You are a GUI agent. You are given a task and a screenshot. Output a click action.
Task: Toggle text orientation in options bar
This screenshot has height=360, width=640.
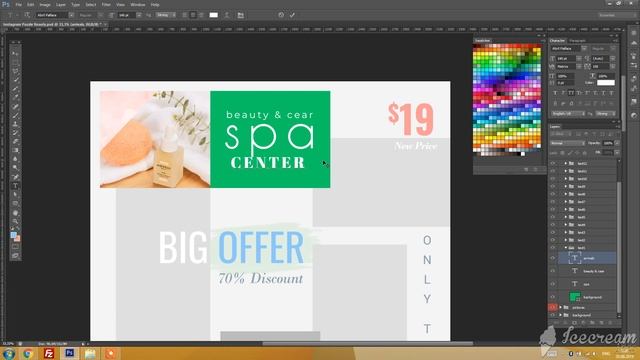tap(27, 15)
